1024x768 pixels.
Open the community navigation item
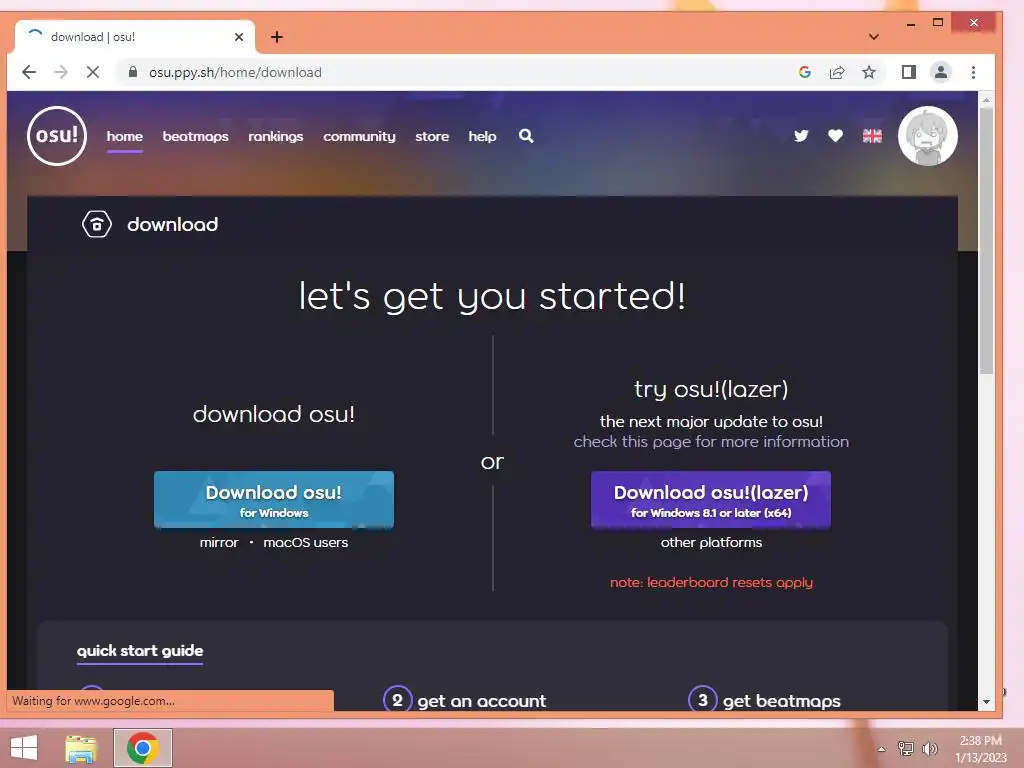(359, 136)
